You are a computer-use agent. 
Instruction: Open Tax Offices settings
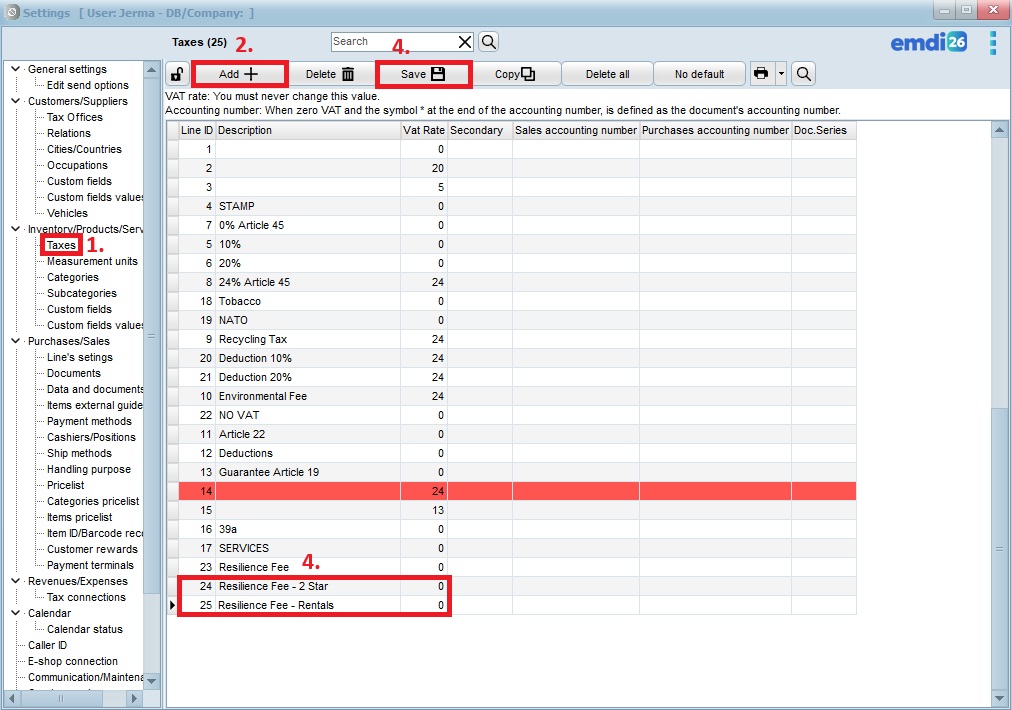pyautogui.click(x=75, y=117)
